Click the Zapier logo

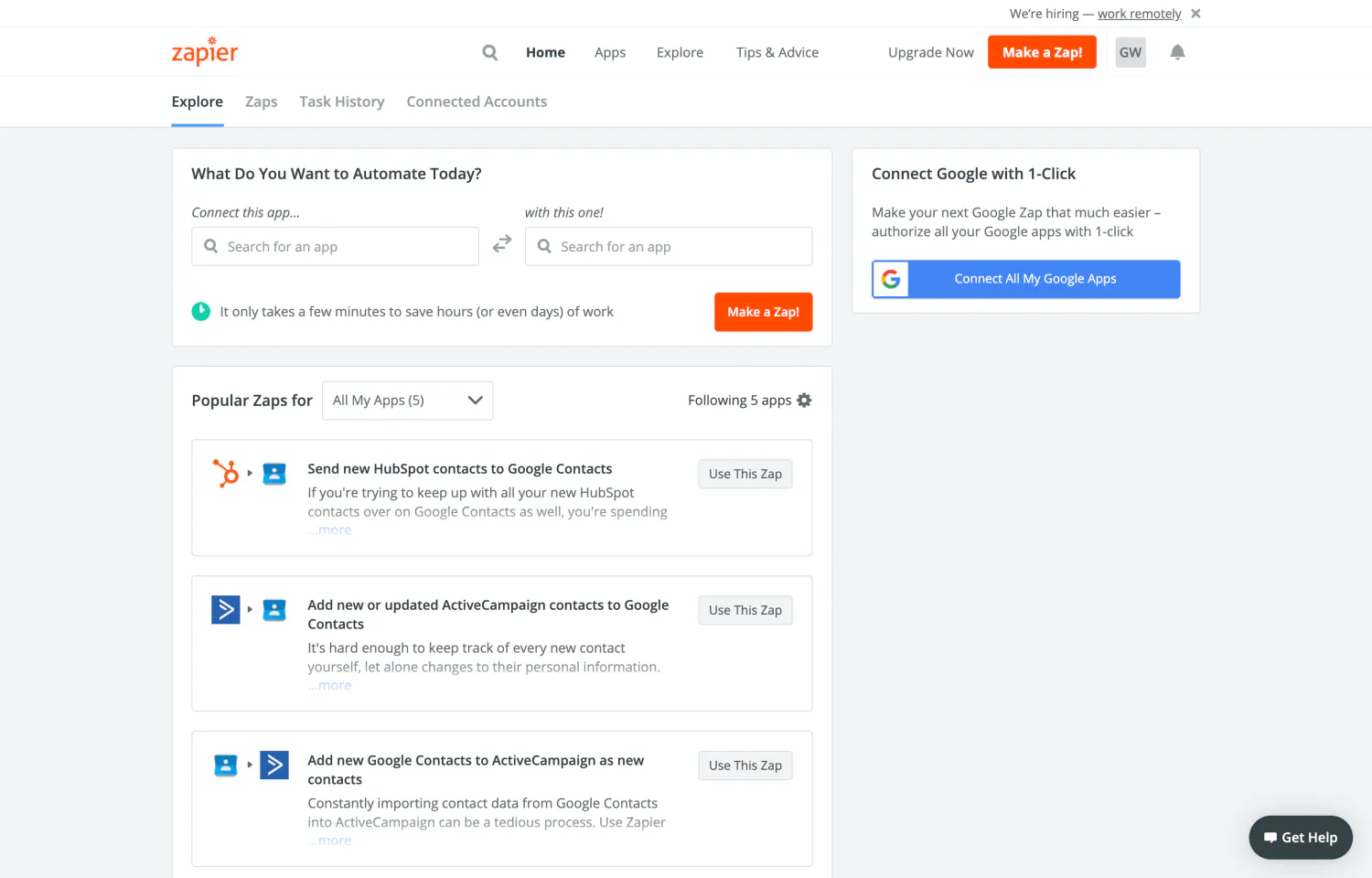tap(205, 51)
